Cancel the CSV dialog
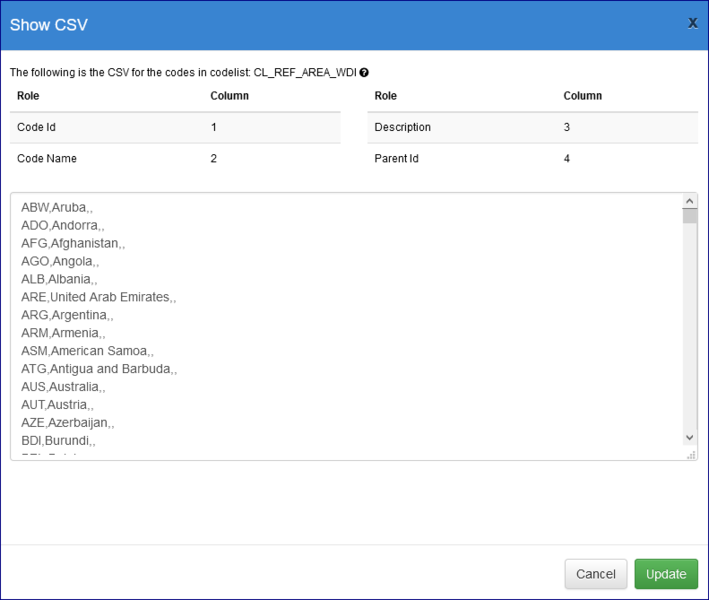The image size is (709, 600). coord(596,574)
